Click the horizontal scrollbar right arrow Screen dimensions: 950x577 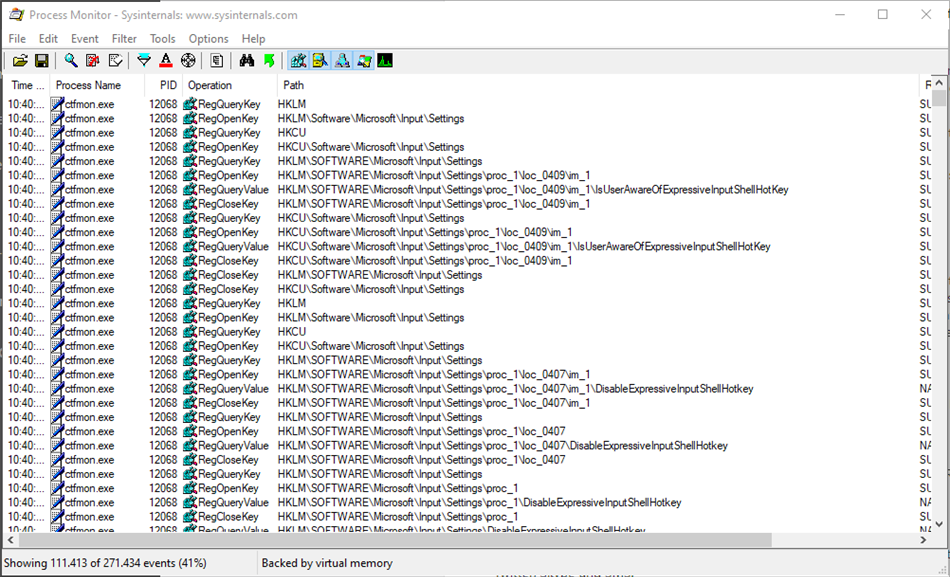923,539
